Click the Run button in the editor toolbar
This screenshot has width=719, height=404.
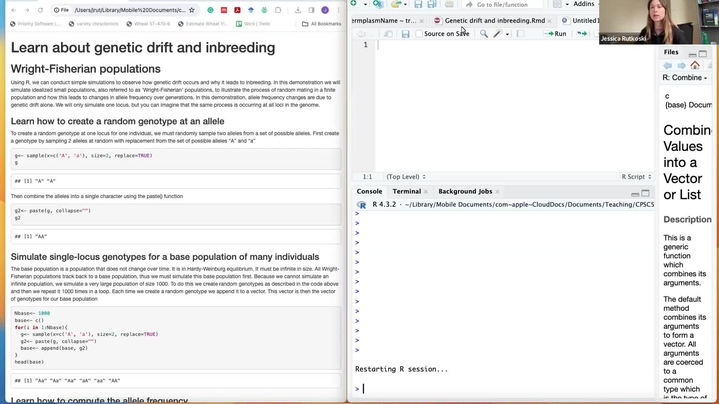[555, 34]
